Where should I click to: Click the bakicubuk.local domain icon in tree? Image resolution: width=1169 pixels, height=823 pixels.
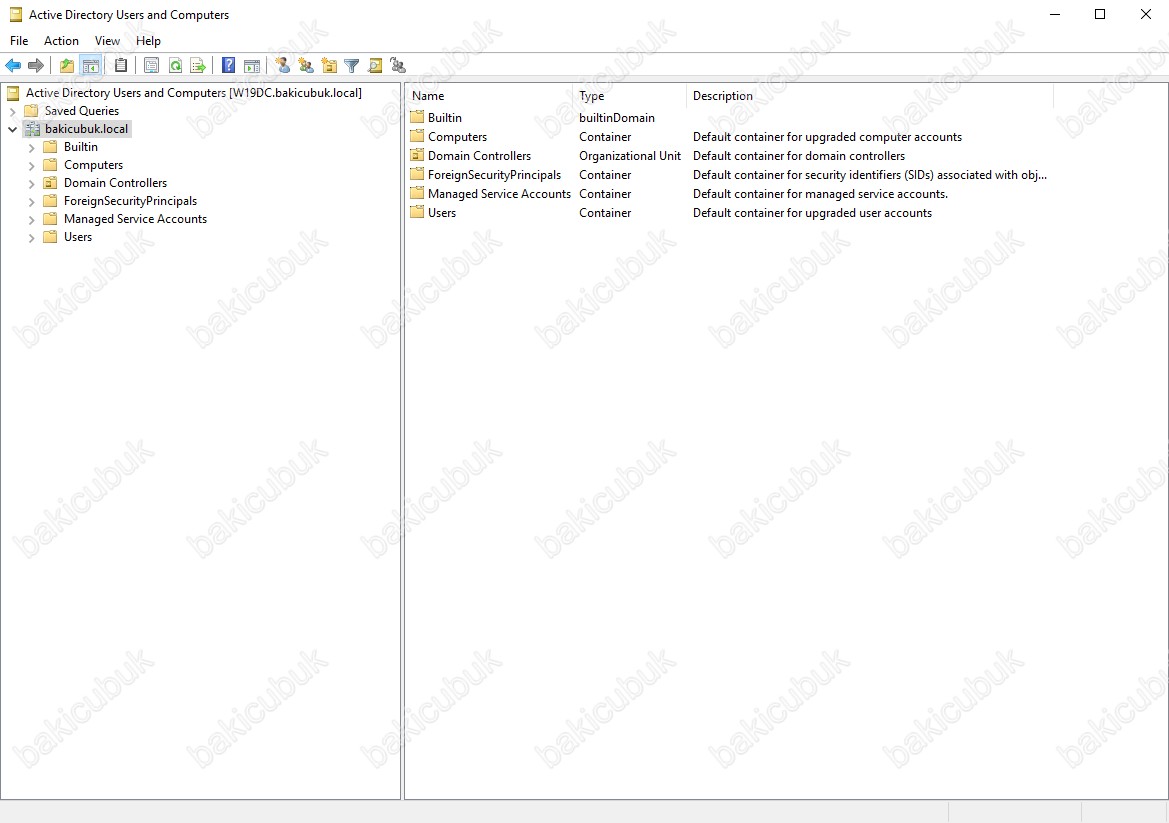tap(32, 129)
